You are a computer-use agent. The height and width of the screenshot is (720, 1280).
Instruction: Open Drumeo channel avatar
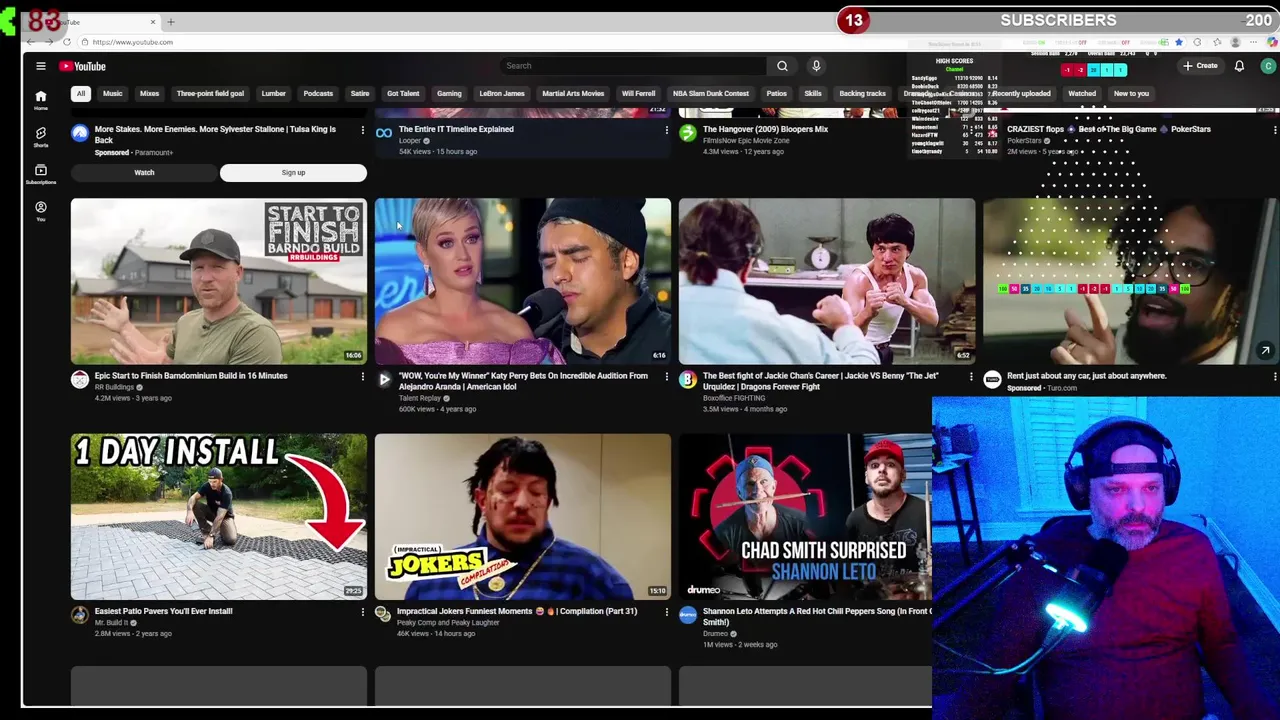click(x=688, y=615)
